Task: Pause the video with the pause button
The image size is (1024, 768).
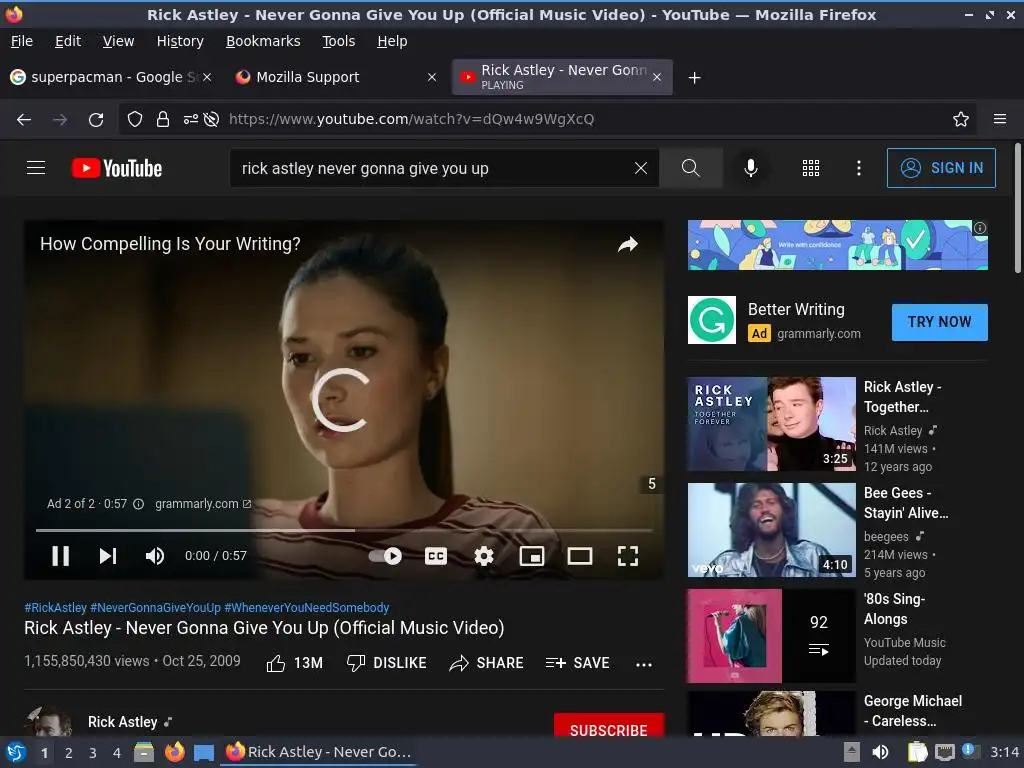Action: click(60, 556)
